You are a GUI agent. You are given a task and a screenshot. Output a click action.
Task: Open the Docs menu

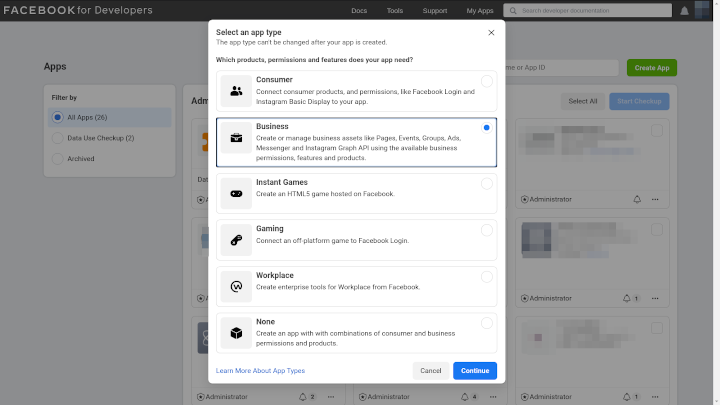tap(359, 11)
